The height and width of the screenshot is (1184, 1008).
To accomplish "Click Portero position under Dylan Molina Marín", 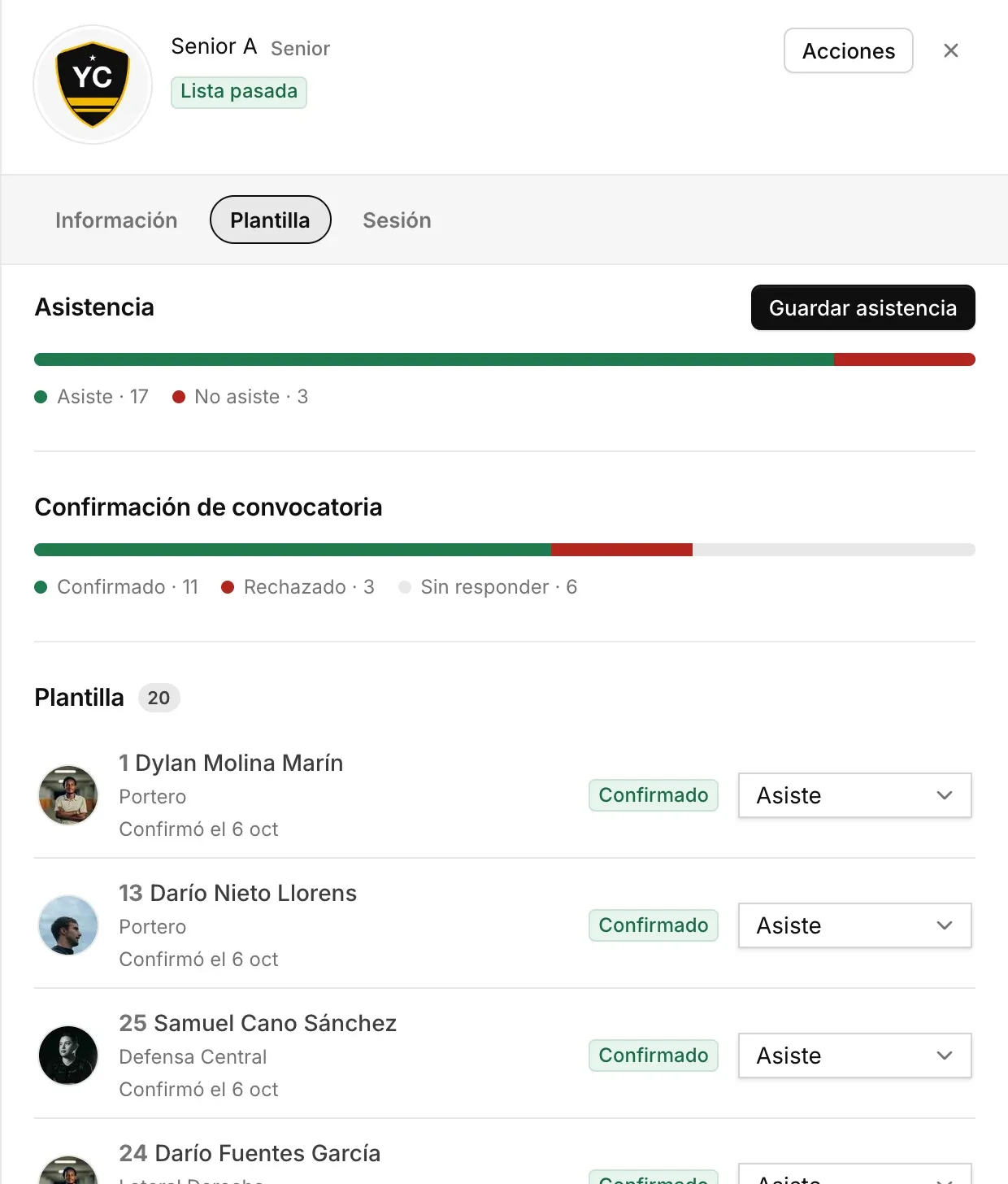I will point(153,797).
